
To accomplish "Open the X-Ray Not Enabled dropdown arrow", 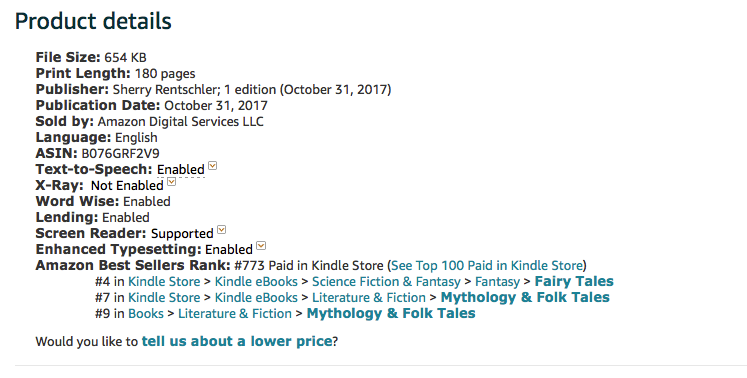I will coord(172,182).
